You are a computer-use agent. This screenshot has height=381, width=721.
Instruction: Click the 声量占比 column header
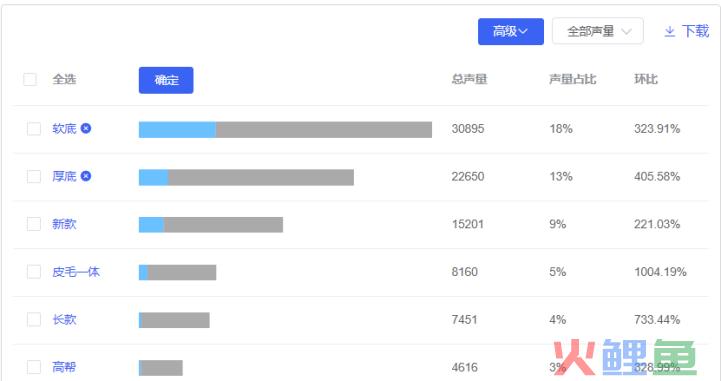pos(572,80)
